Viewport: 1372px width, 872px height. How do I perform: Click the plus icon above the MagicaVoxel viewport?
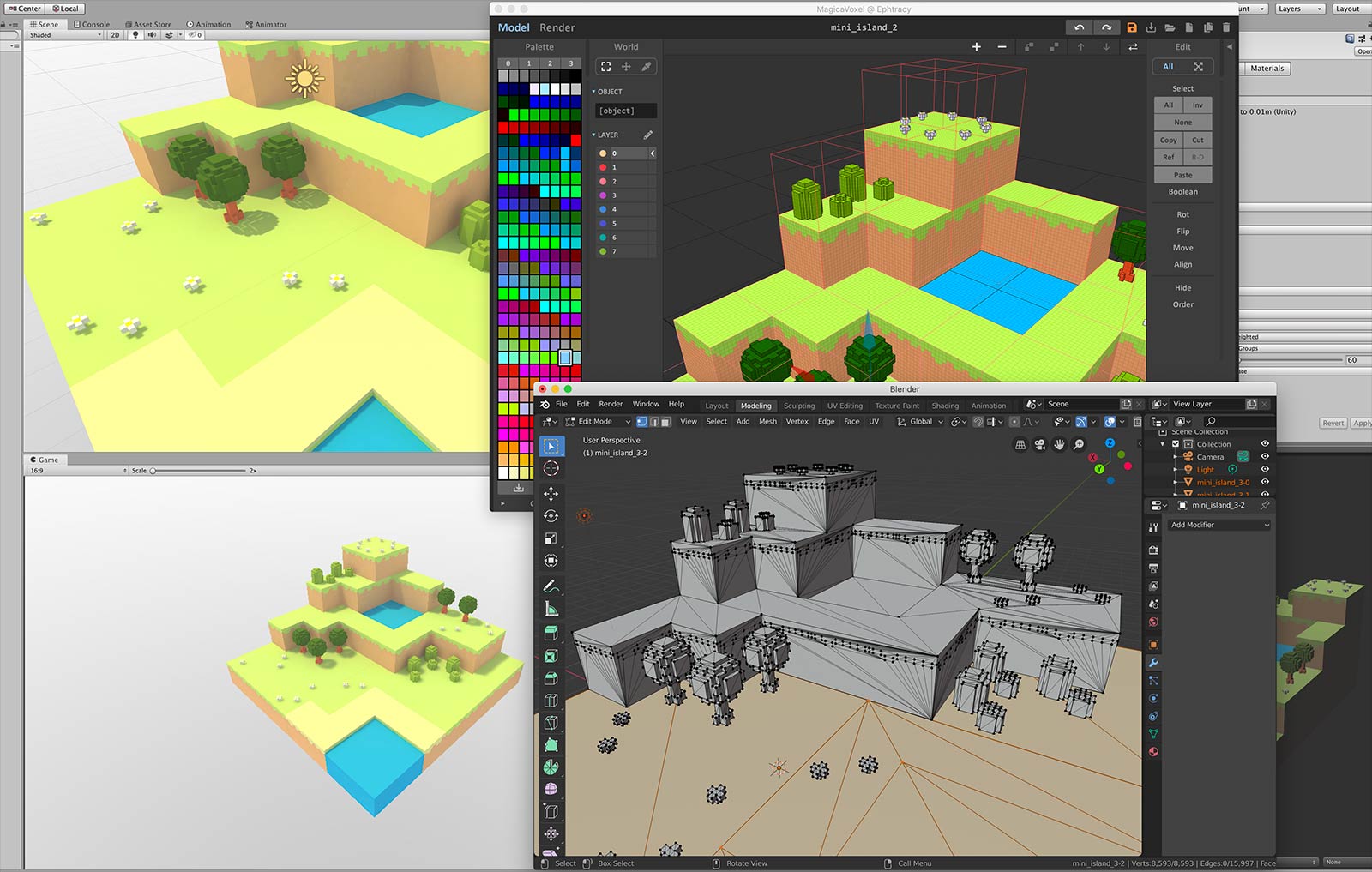(x=976, y=47)
